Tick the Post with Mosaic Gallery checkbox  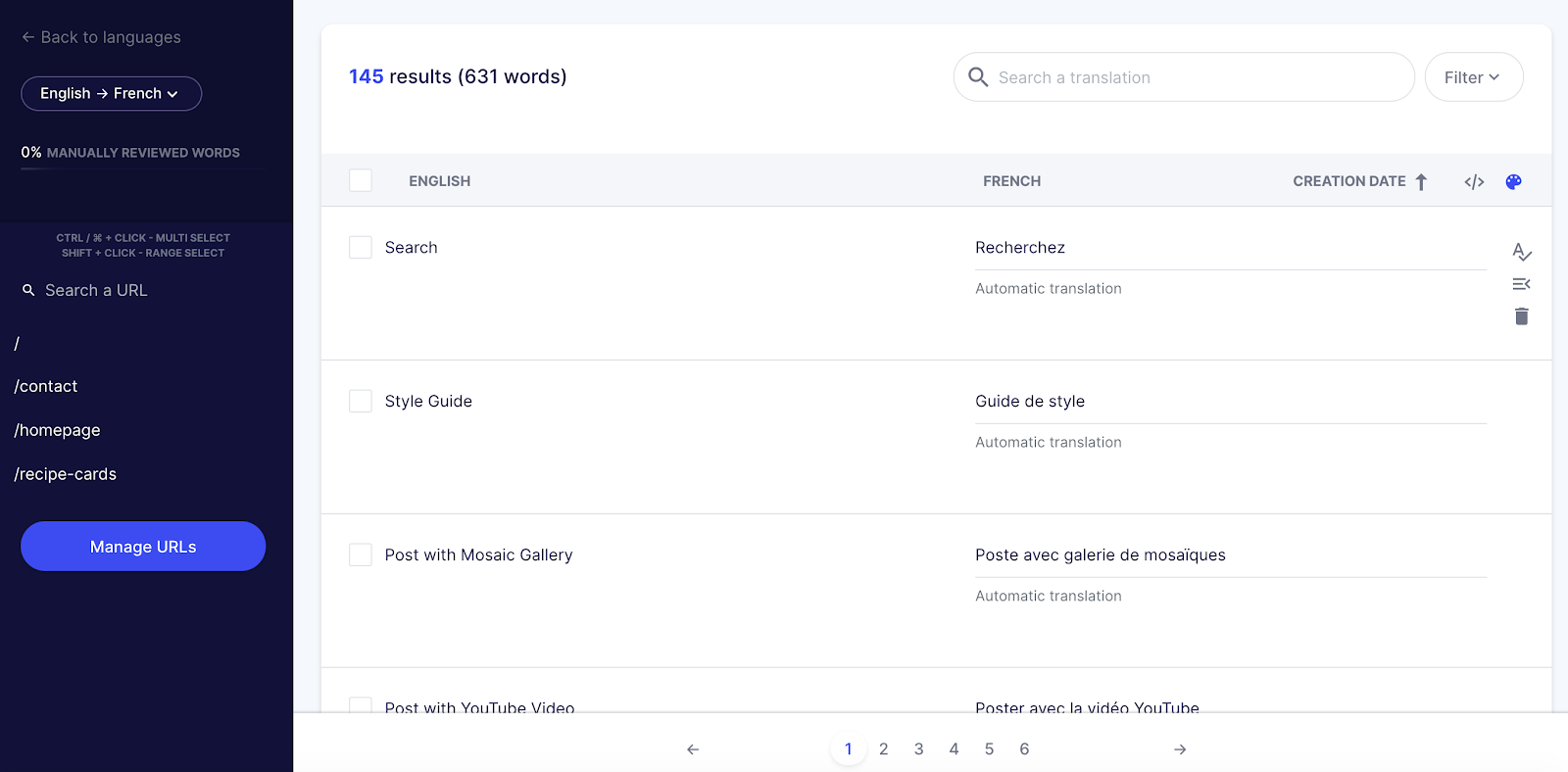point(361,555)
